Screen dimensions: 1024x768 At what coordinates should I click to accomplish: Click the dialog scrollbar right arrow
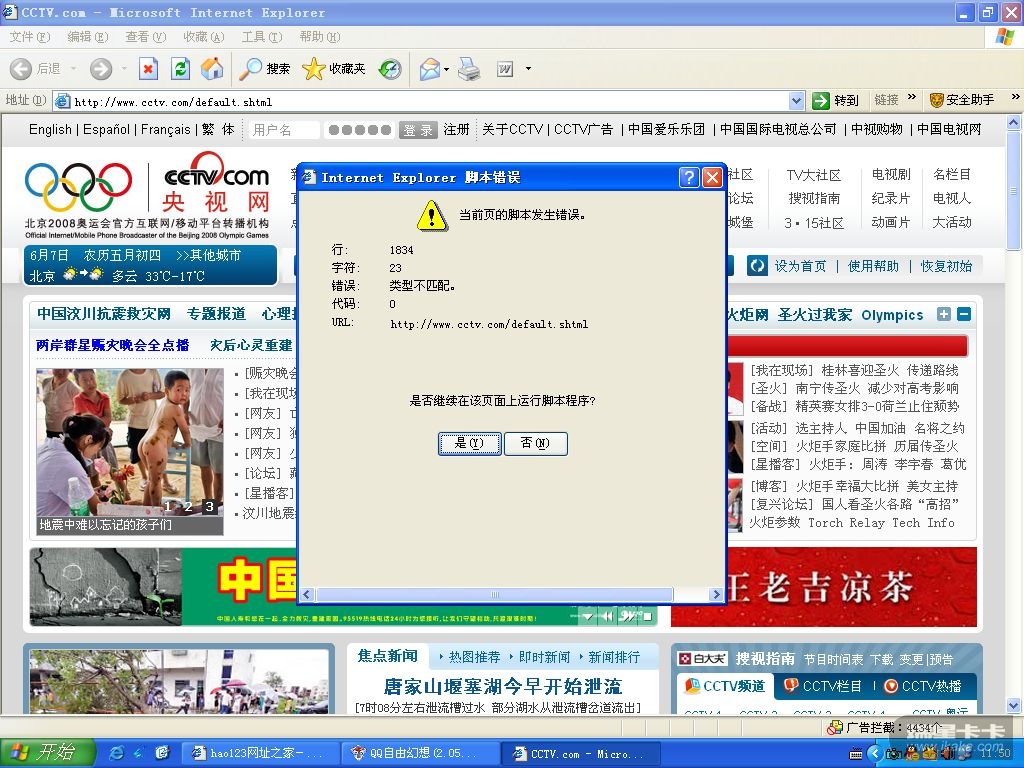click(716, 594)
